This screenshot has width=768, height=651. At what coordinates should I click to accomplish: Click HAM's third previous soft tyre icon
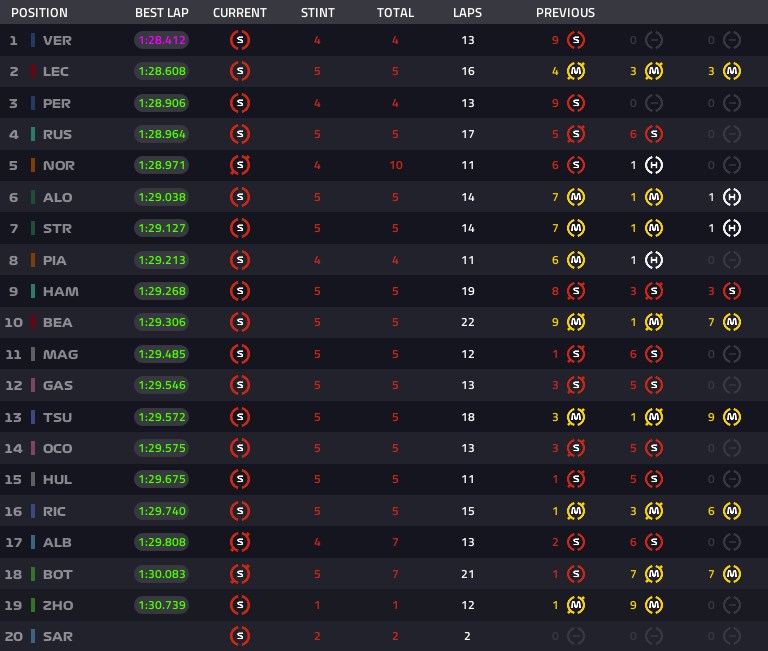(x=732, y=291)
